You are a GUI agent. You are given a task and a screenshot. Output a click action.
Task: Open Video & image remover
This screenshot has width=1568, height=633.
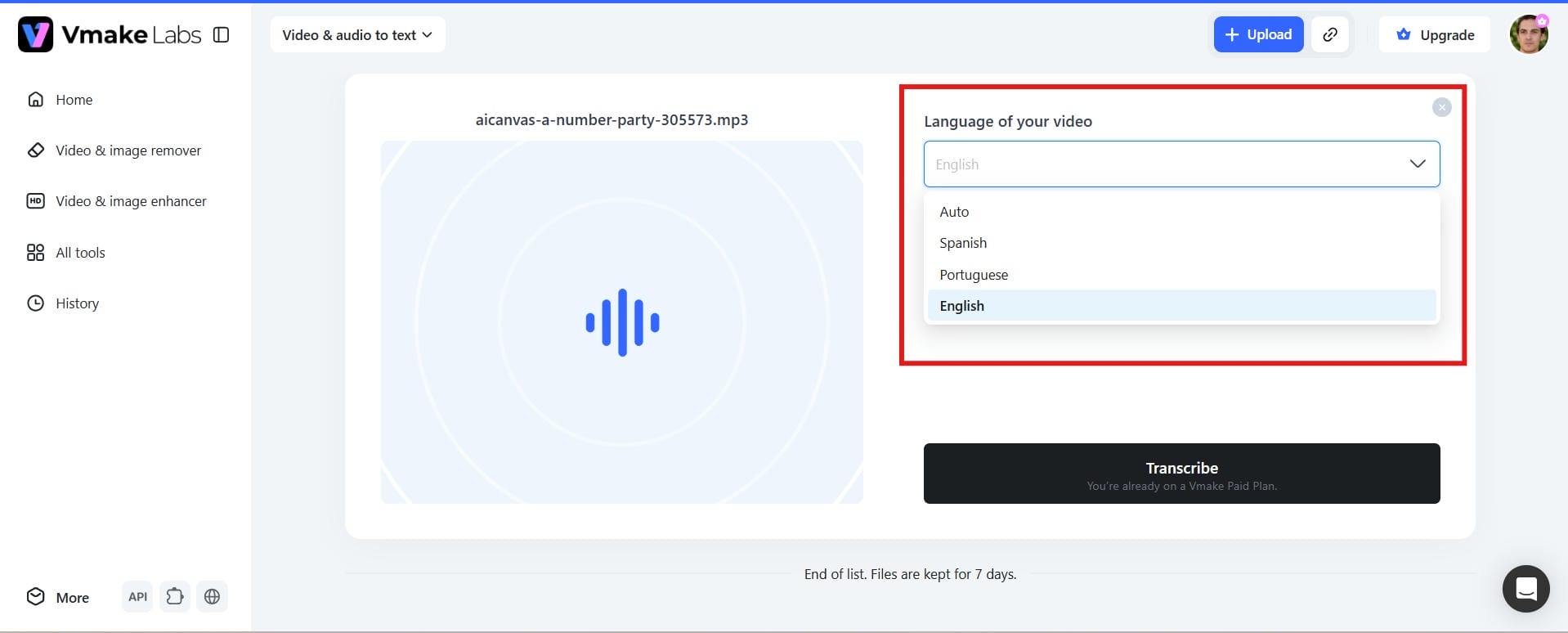(x=114, y=150)
